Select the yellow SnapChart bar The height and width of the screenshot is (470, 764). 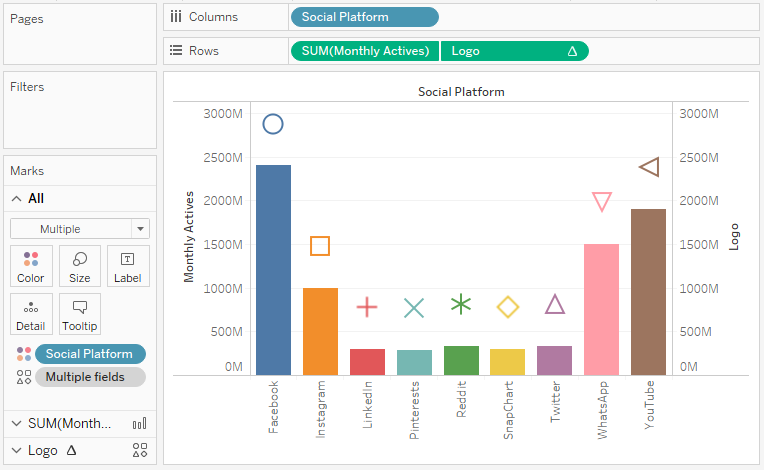click(x=507, y=362)
